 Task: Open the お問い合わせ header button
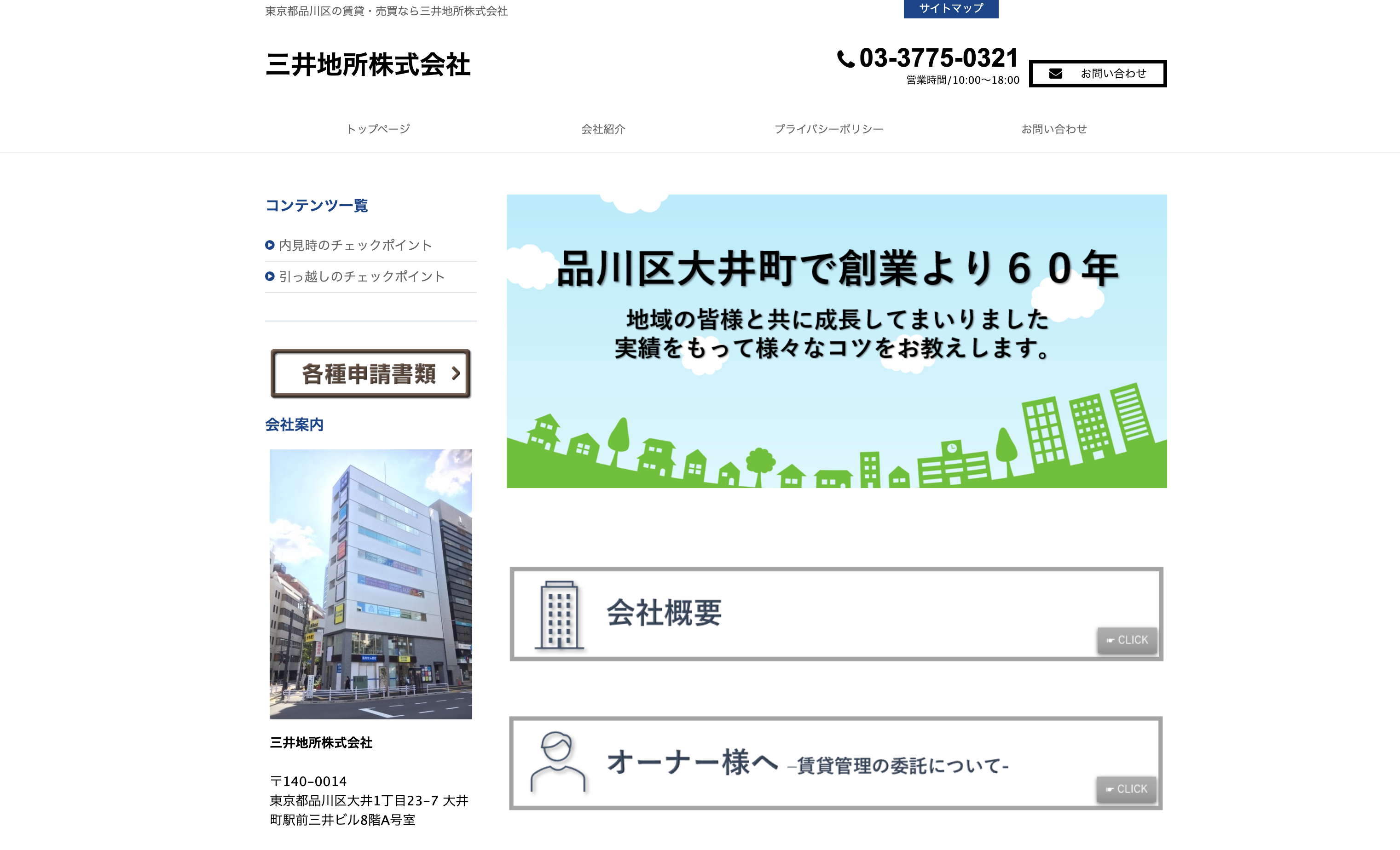[x=1098, y=73]
